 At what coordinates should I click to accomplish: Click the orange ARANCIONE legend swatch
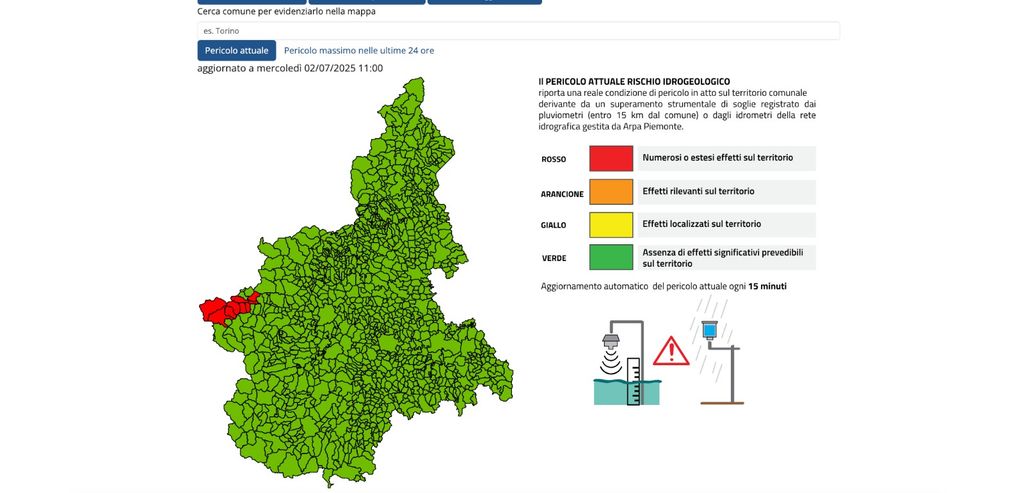pyautogui.click(x=611, y=191)
